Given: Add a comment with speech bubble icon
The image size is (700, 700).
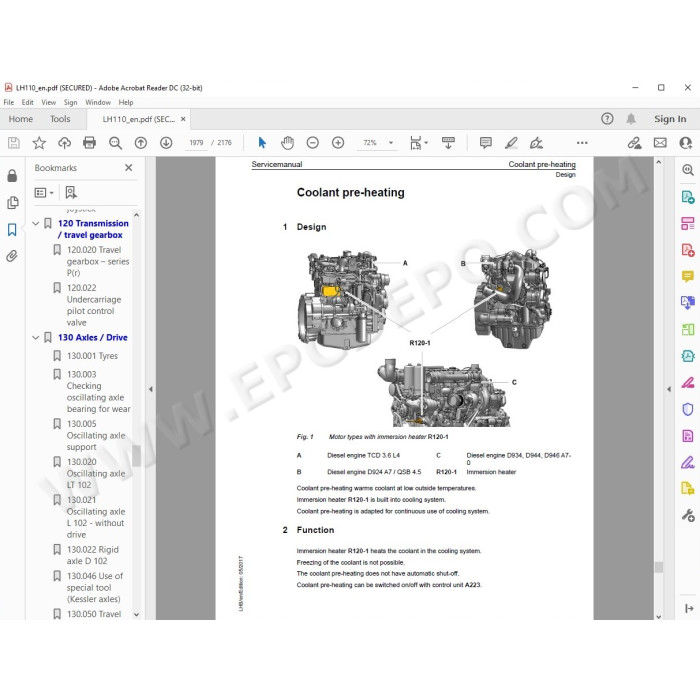Looking at the screenshot, I should tap(486, 143).
